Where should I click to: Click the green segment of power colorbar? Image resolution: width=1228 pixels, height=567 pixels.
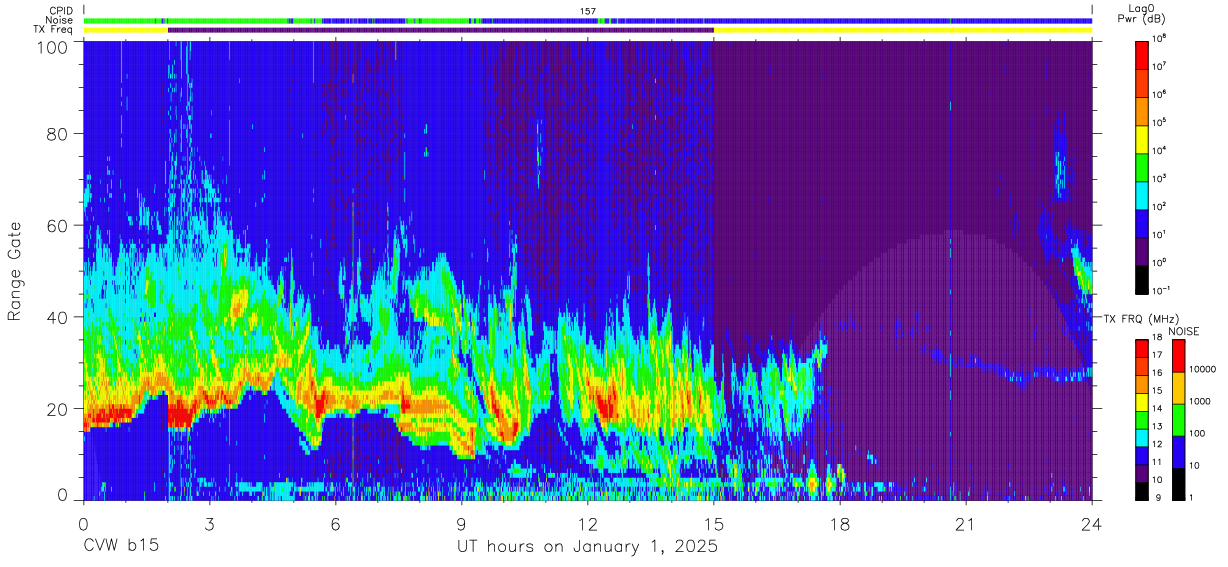tap(1142, 165)
